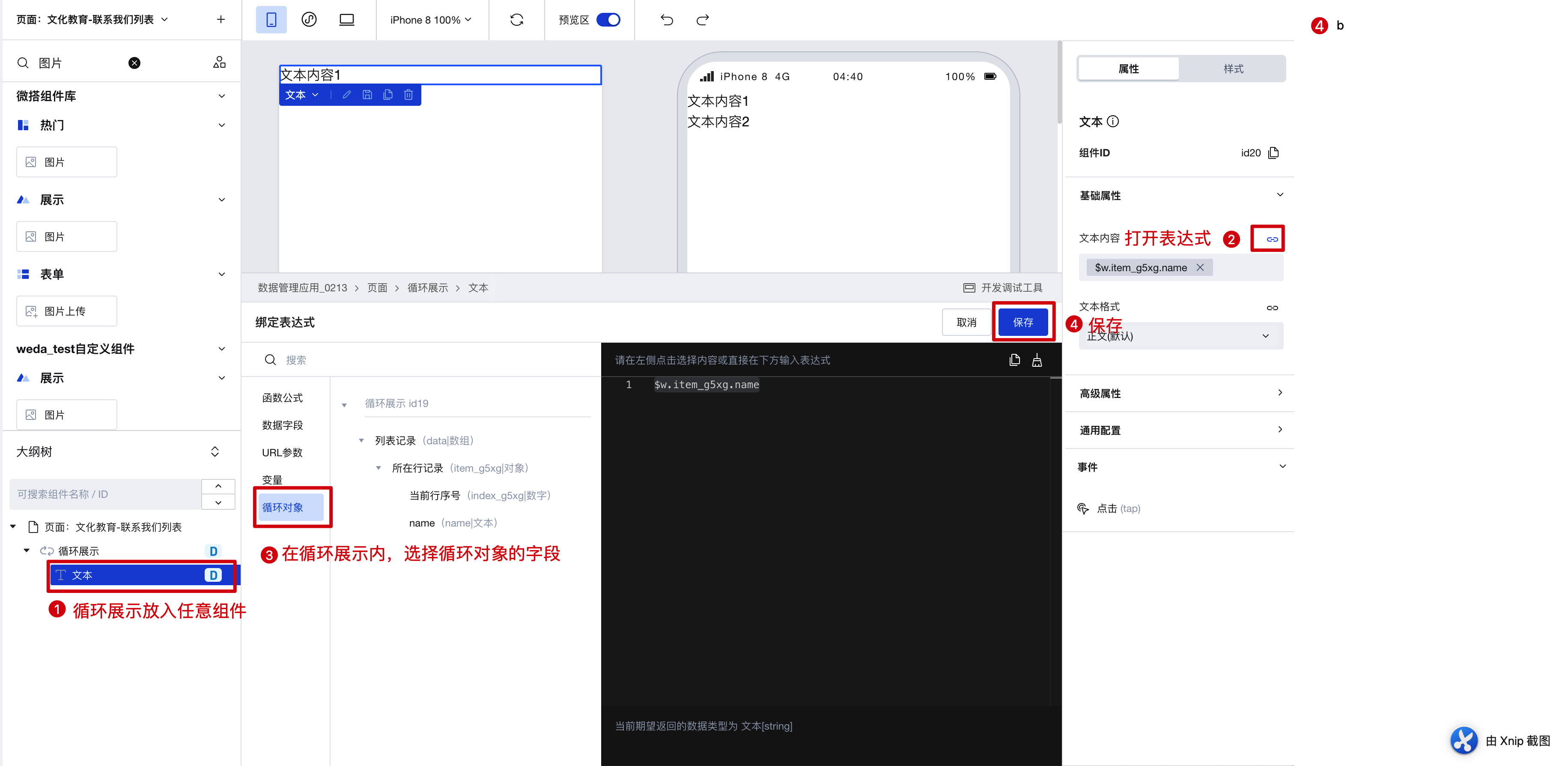Switch to the desktop monitor view icon

point(346,20)
